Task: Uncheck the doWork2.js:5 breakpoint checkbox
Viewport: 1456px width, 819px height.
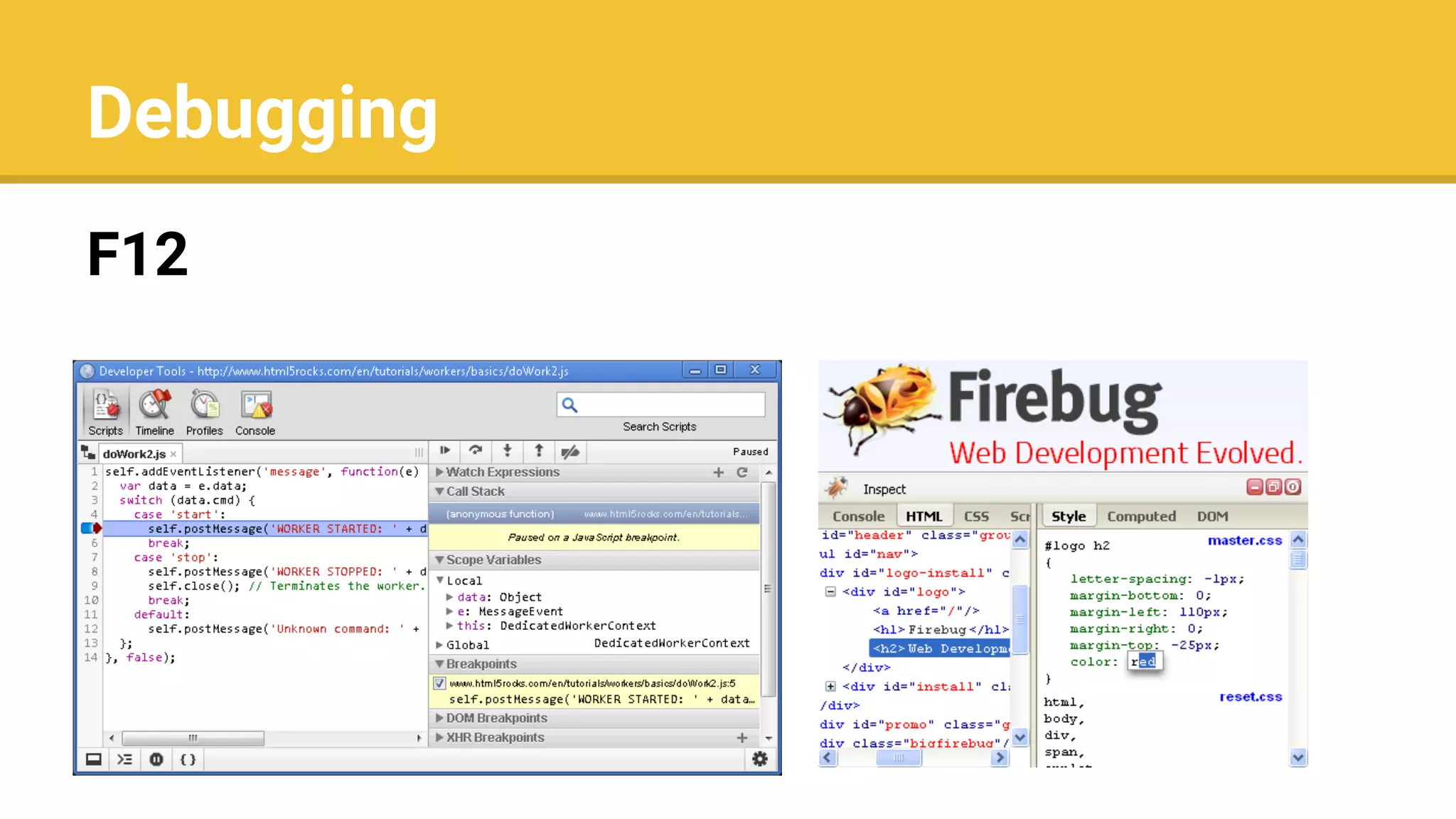Action: [439, 683]
